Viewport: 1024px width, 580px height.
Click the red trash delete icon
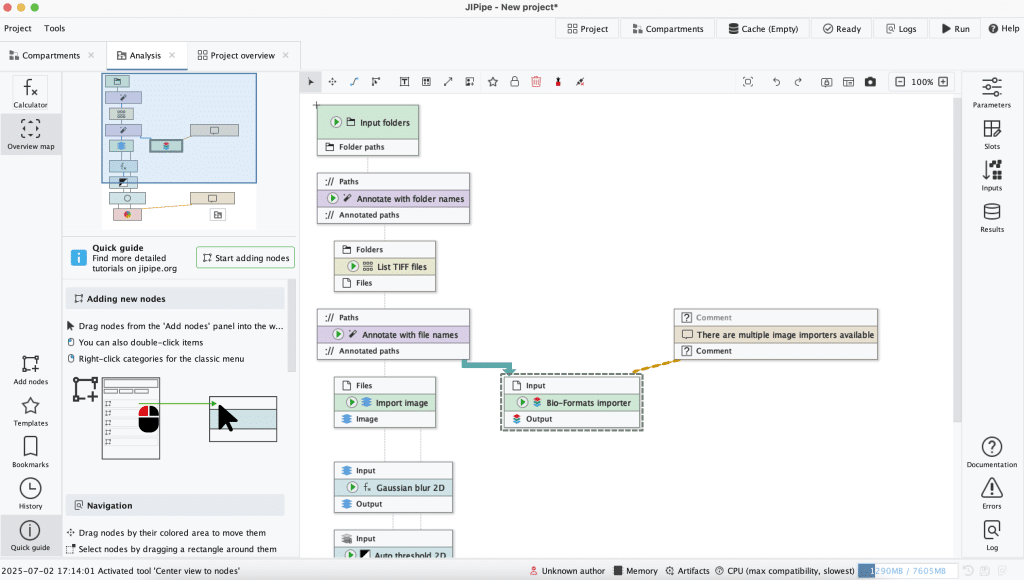click(536, 82)
